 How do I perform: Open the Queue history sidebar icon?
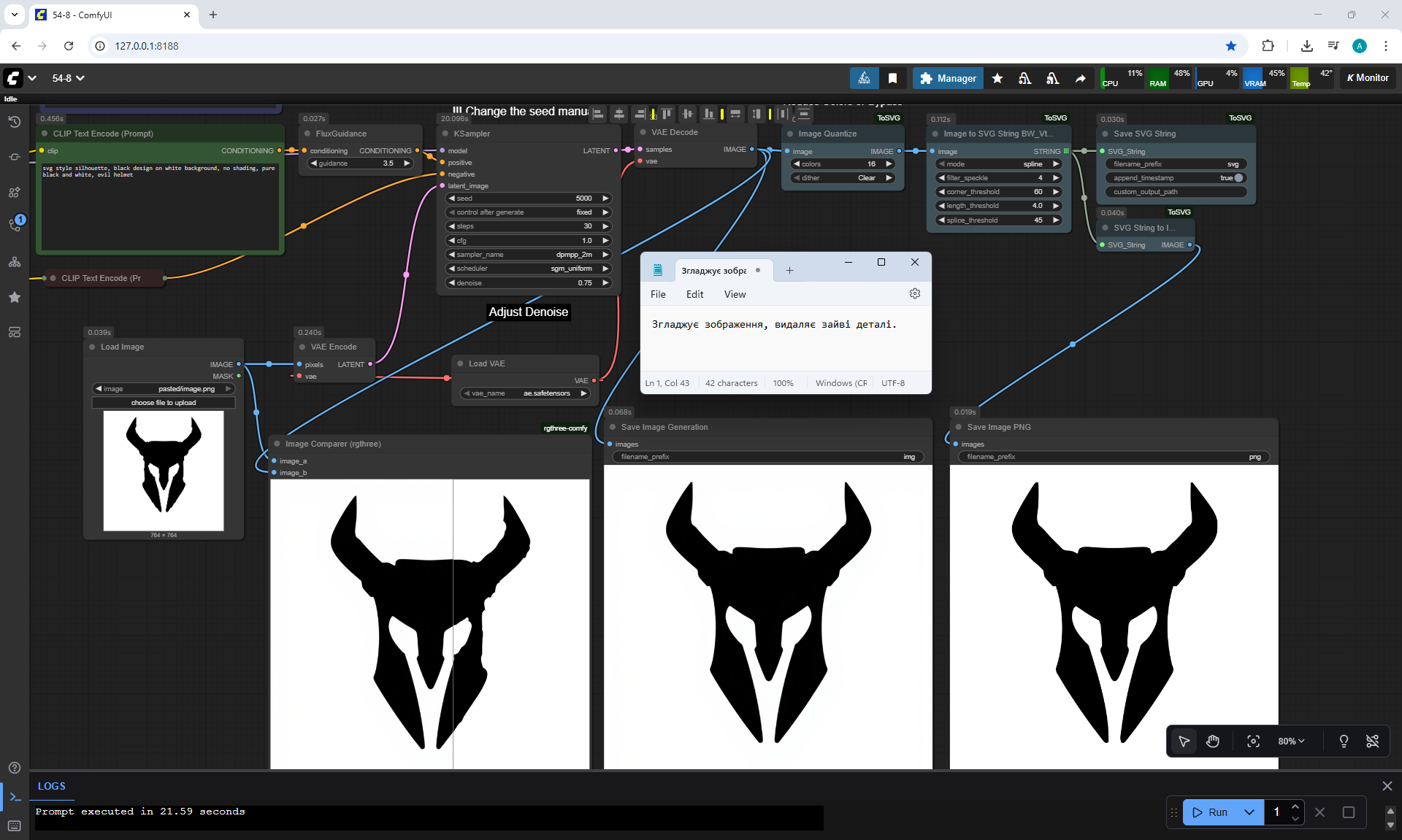click(14, 122)
